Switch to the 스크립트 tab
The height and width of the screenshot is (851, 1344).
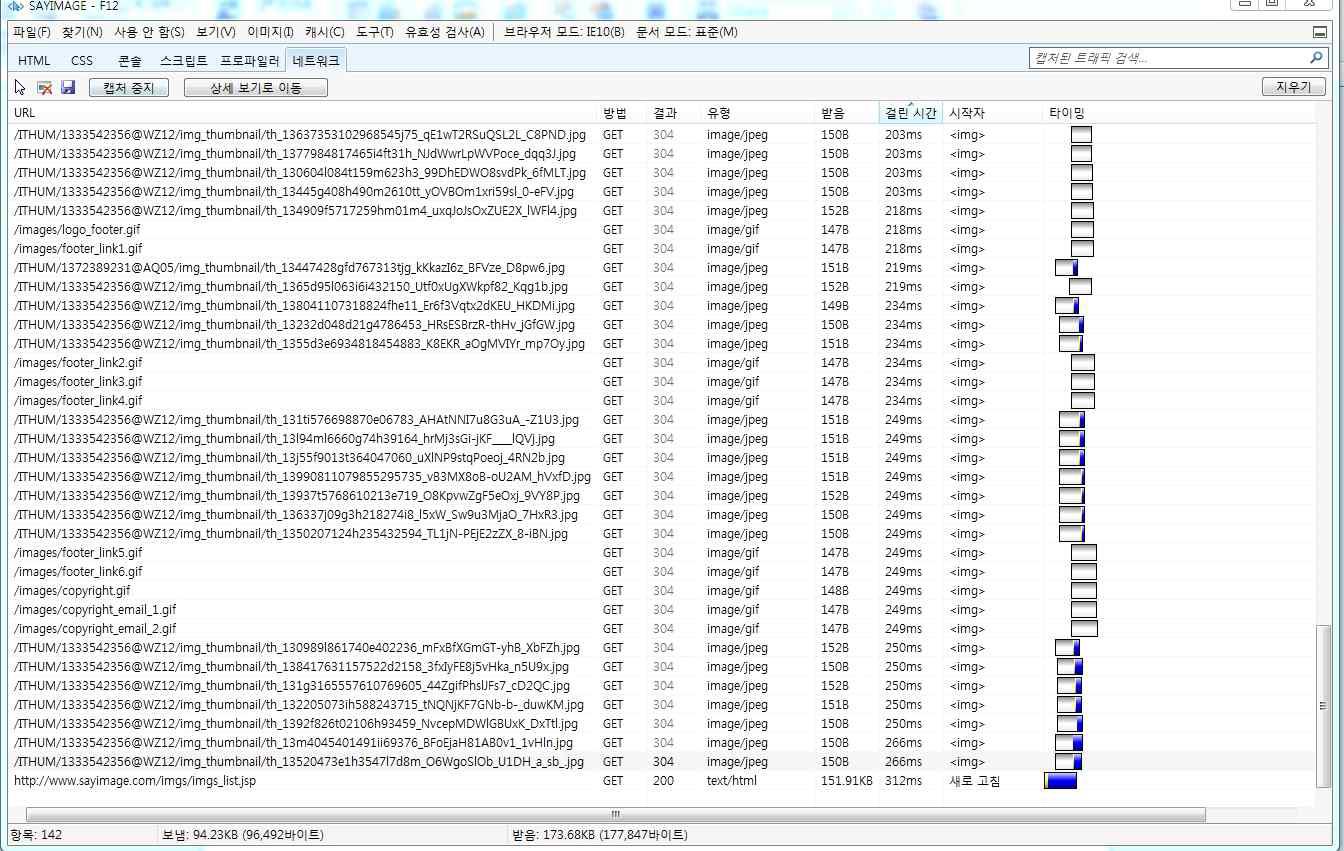[x=184, y=61]
